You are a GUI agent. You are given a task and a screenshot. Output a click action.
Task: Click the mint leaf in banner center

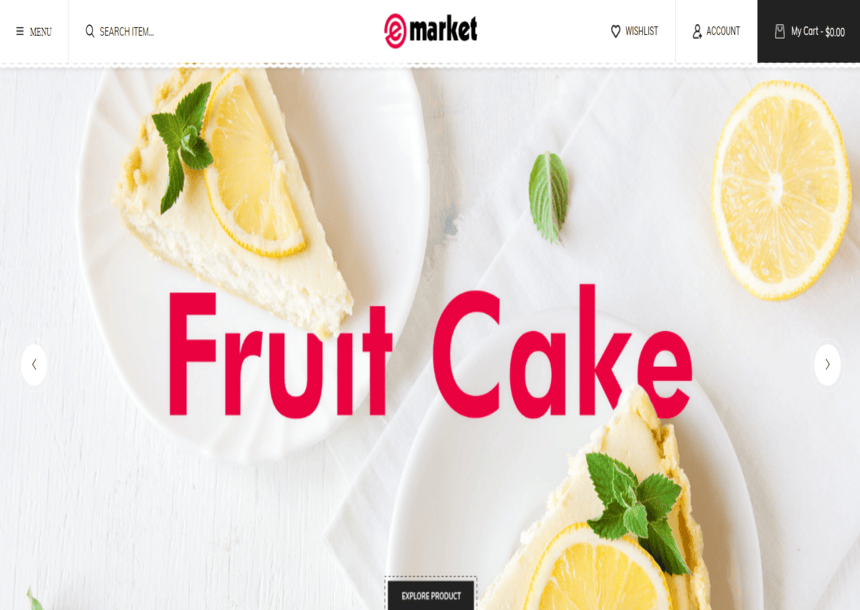pyautogui.click(x=548, y=197)
